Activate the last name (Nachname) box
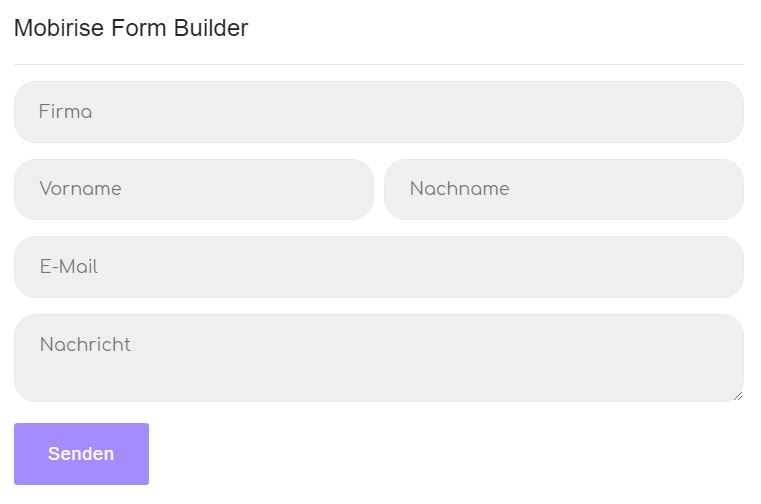This screenshot has width=761, height=504. click(620, 189)
